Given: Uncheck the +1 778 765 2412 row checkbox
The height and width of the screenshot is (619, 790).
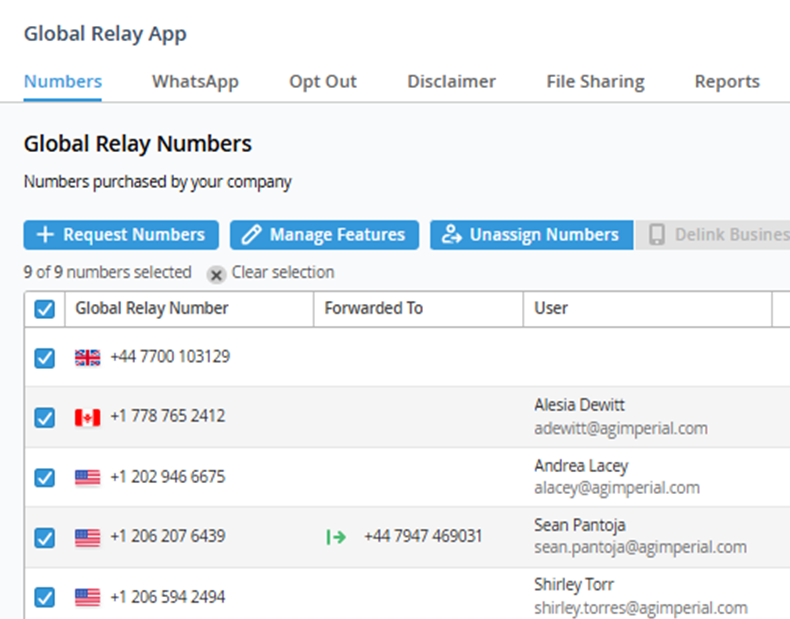Looking at the screenshot, I should [x=44, y=418].
